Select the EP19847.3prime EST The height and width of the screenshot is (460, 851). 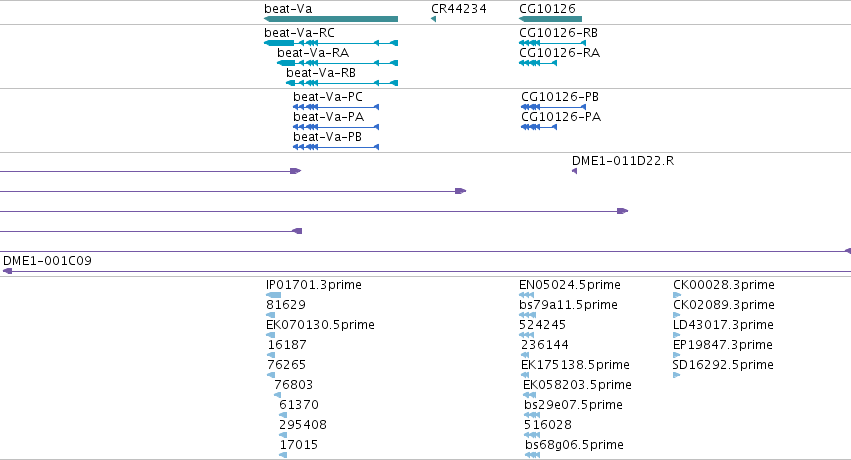click(x=723, y=346)
